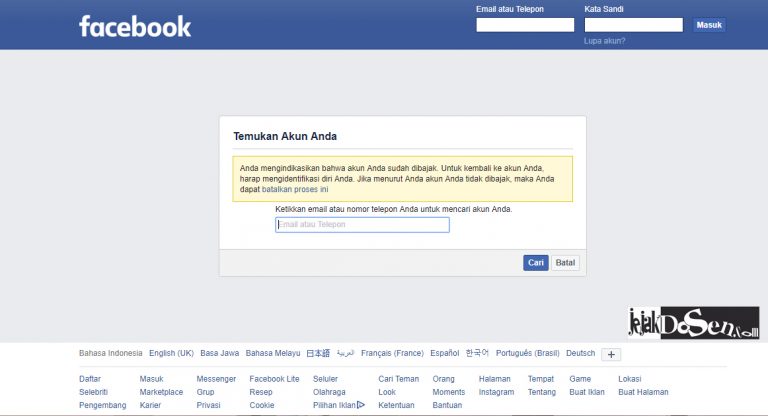This screenshot has height=416, width=768.
Task: Open the Daftar footer link
Action: (90, 379)
